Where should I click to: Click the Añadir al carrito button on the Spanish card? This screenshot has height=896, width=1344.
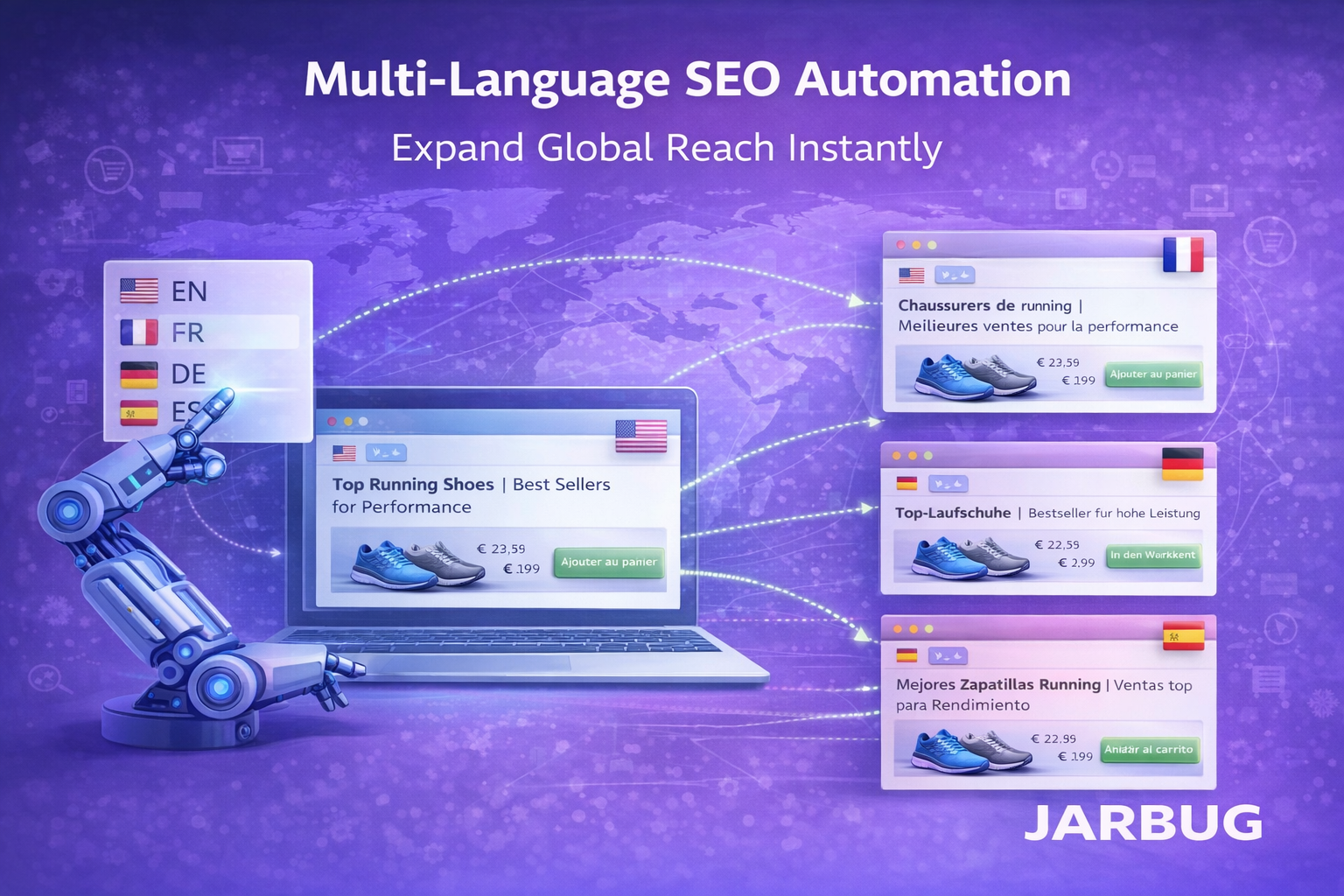pos(1151,749)
